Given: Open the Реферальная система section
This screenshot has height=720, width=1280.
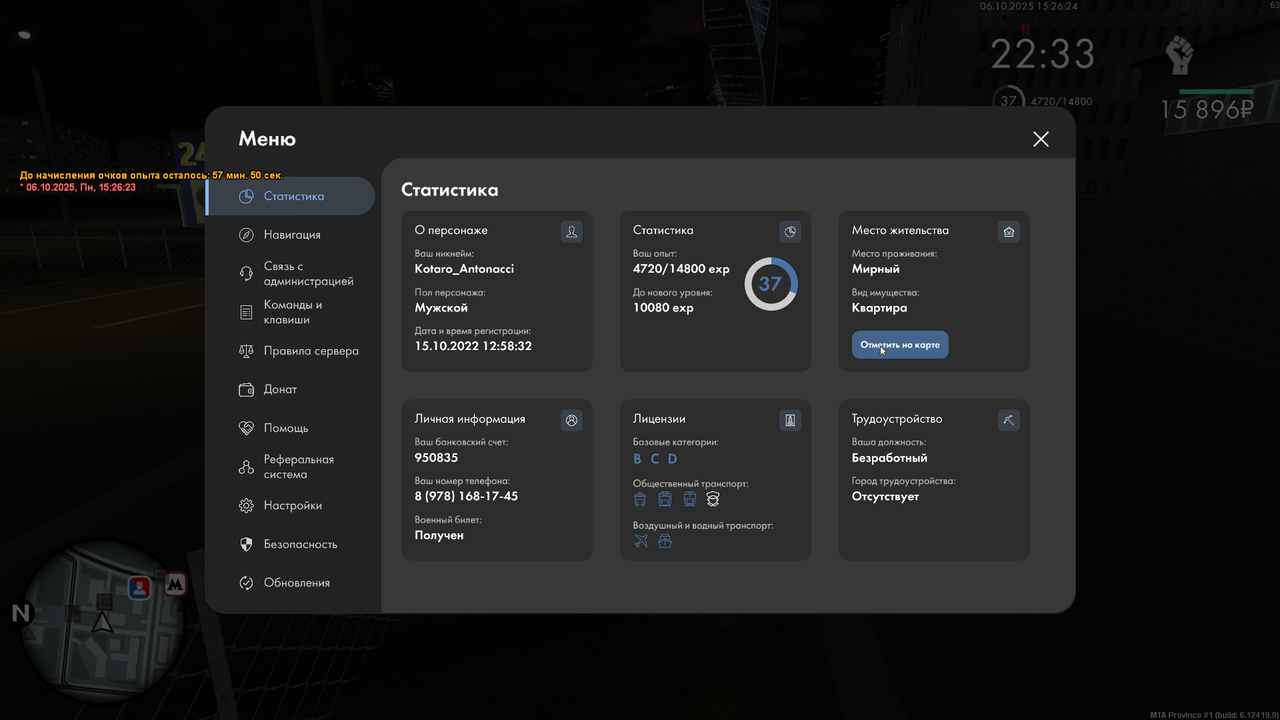Looking at the screenshot, I should pos(291,467).
